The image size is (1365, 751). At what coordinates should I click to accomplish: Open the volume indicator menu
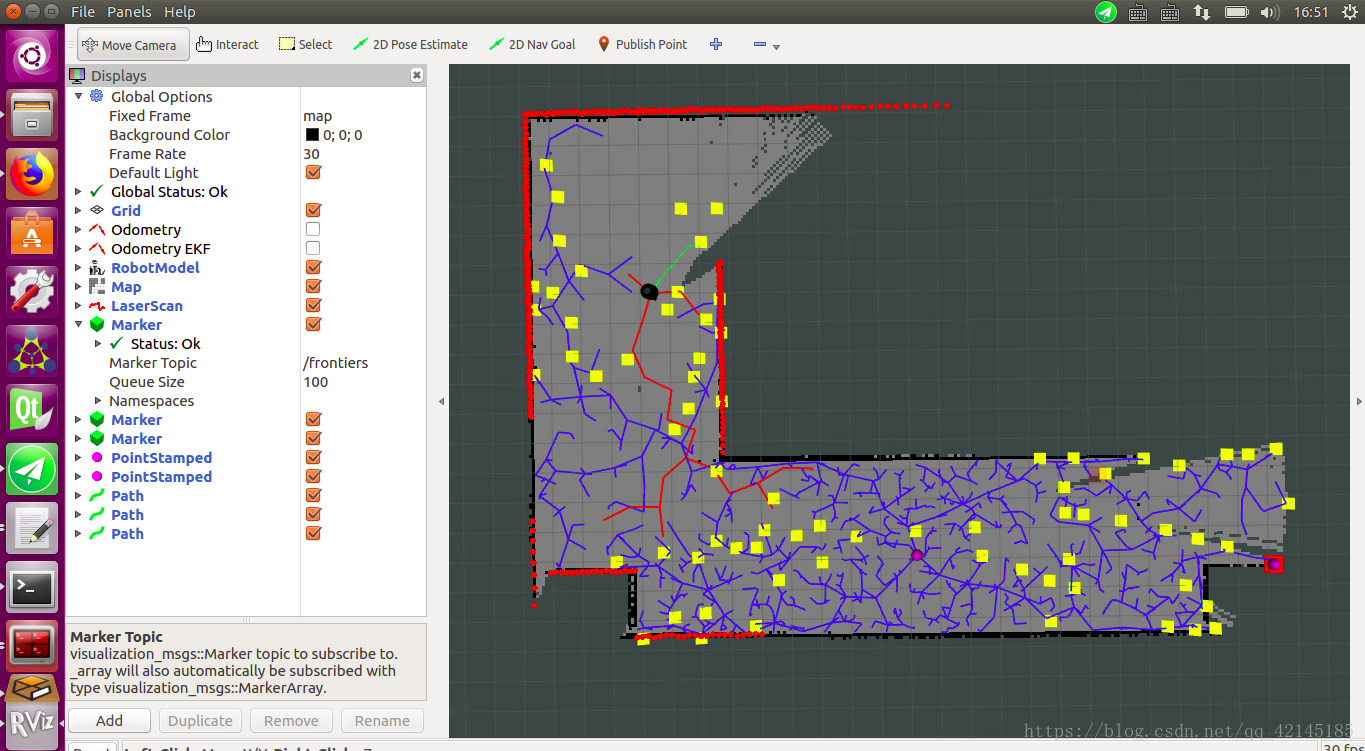(1270, 12)
